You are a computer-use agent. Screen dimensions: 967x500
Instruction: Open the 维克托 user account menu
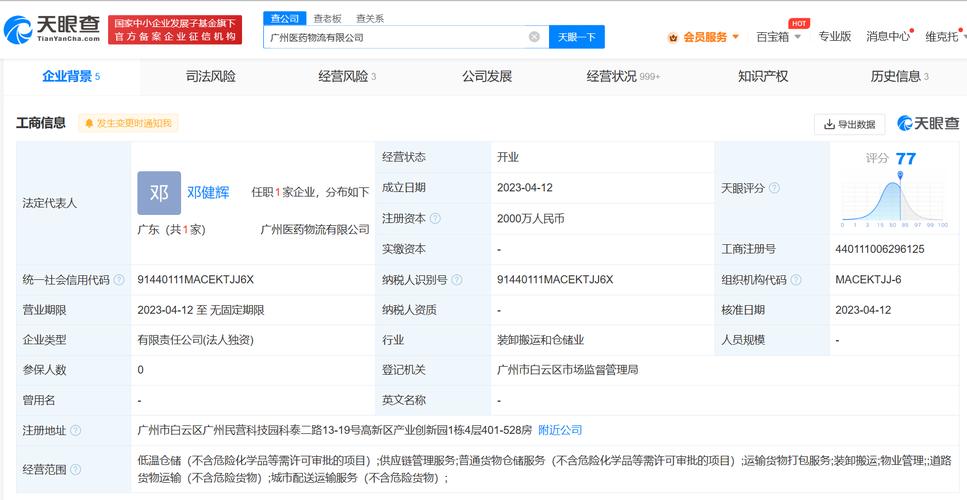click(x=944, y=37)
